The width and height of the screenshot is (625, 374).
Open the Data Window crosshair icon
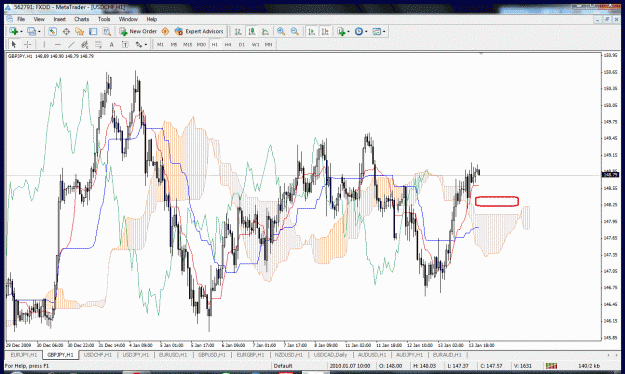[x=66, y=31]
